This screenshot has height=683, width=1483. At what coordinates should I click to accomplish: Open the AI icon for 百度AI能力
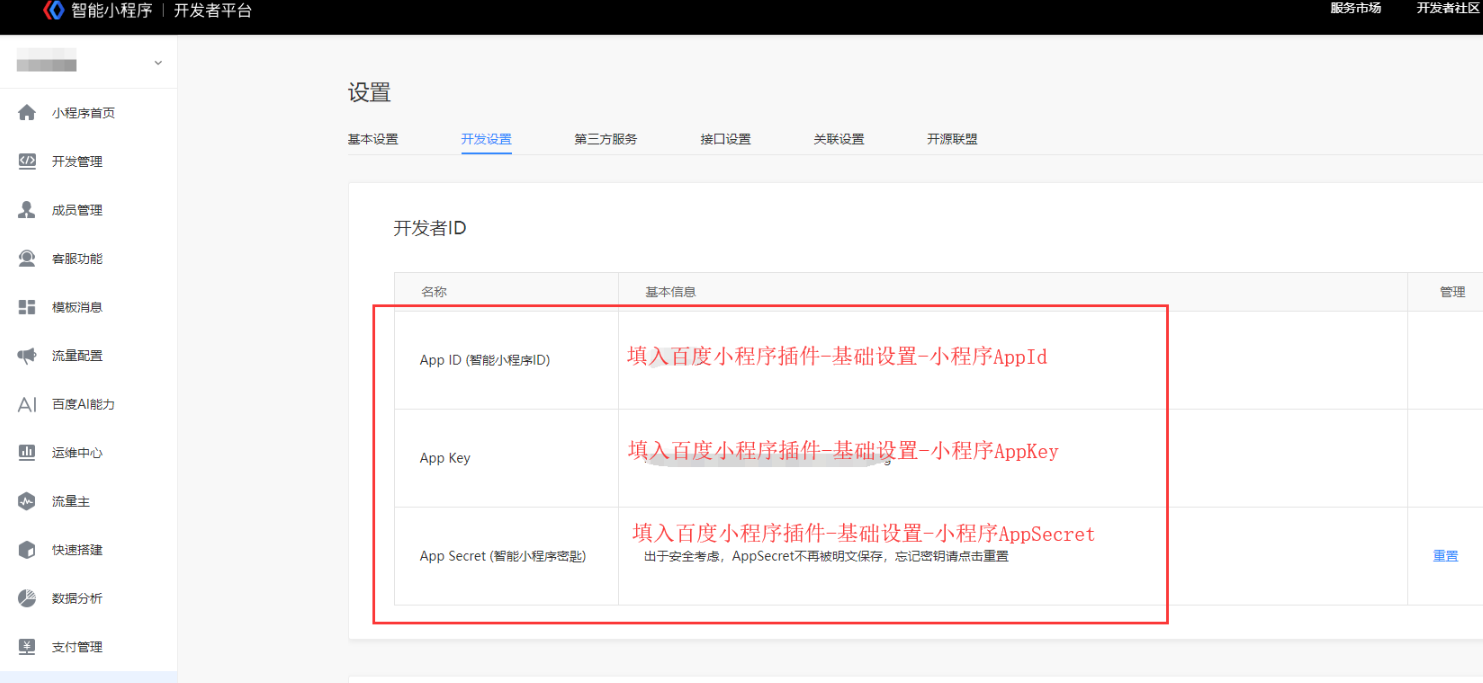[27, 404]
